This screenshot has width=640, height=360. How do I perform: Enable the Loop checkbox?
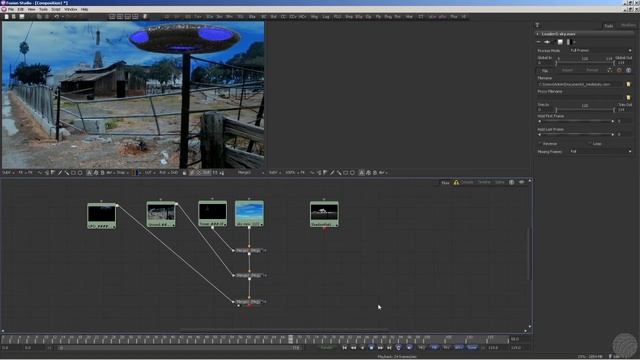(x=590, y=144)
